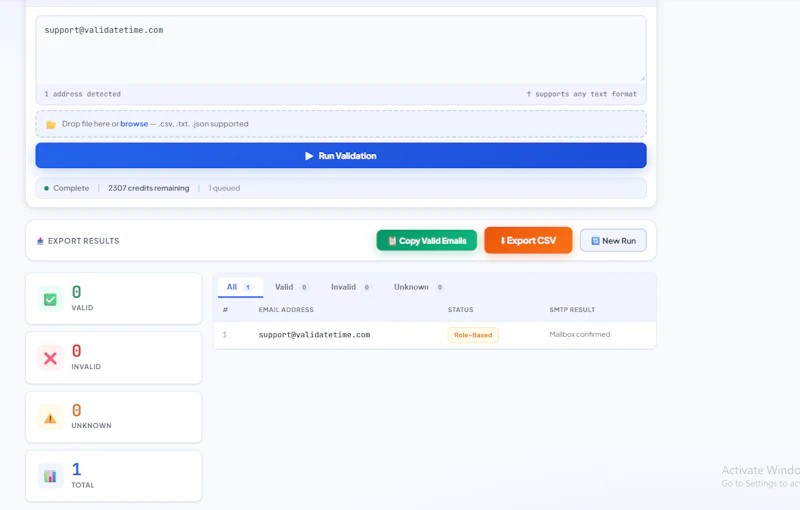800x510 pixels.
Task: Start a New Run
Action: (x=613, y=241)
